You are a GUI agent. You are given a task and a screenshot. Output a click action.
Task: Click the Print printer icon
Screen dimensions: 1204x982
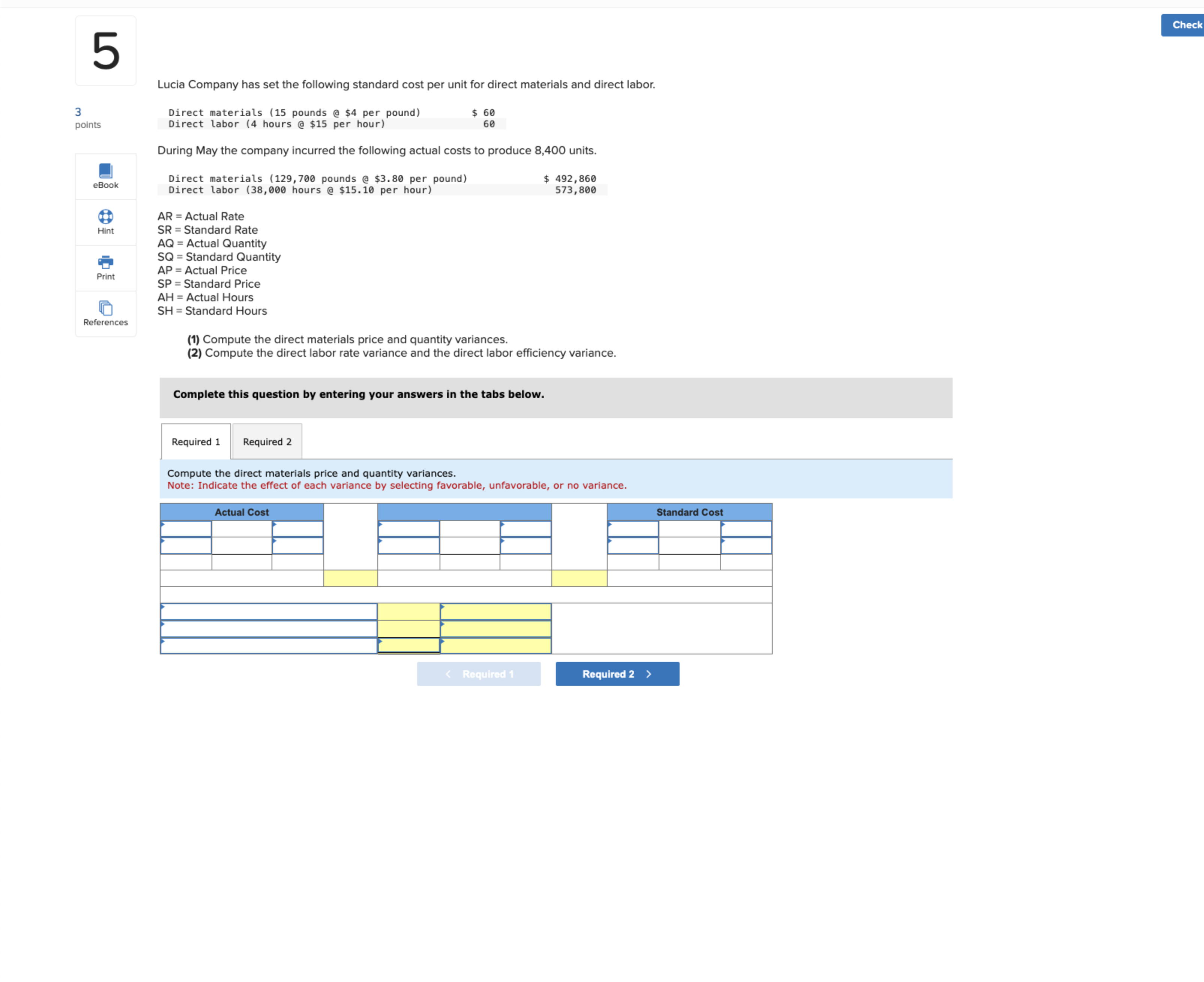(105, 262)
